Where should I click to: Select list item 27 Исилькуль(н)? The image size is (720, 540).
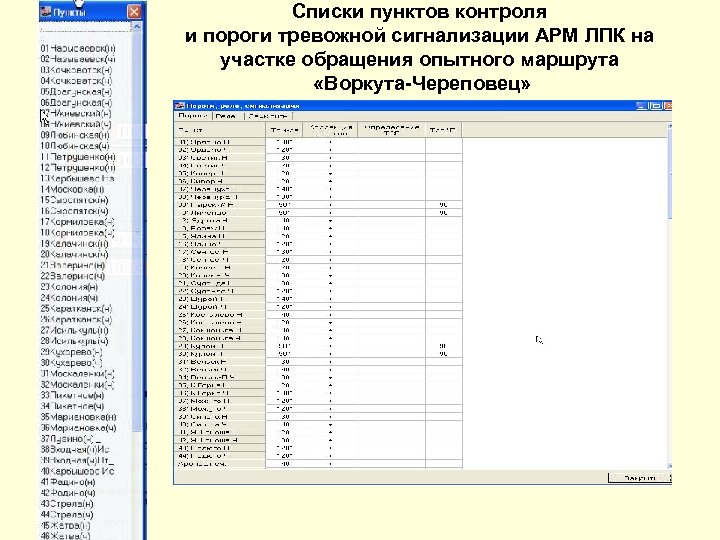point(75,330)
